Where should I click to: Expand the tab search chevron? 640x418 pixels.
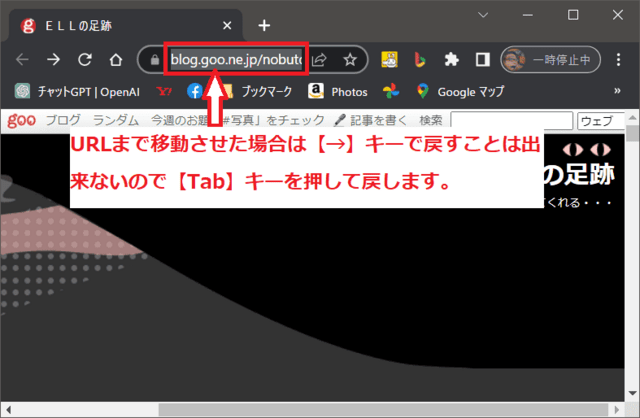click(483, 15)
